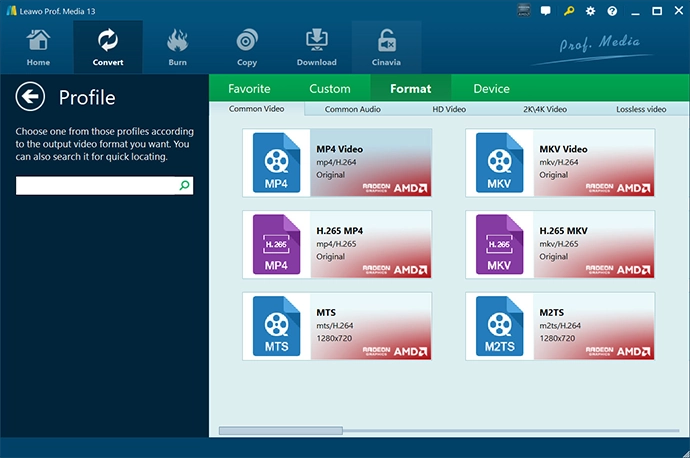Show the HD Video category
The image size is (690, 458).
pyautogui.click(x=449, y=109)
